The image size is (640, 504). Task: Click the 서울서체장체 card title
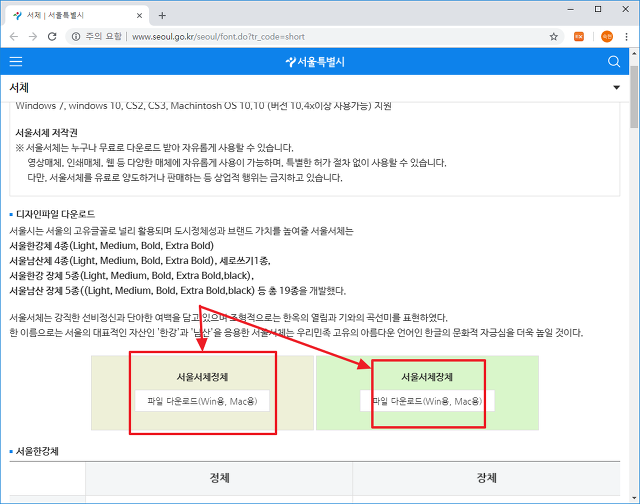tap(427, 377)
